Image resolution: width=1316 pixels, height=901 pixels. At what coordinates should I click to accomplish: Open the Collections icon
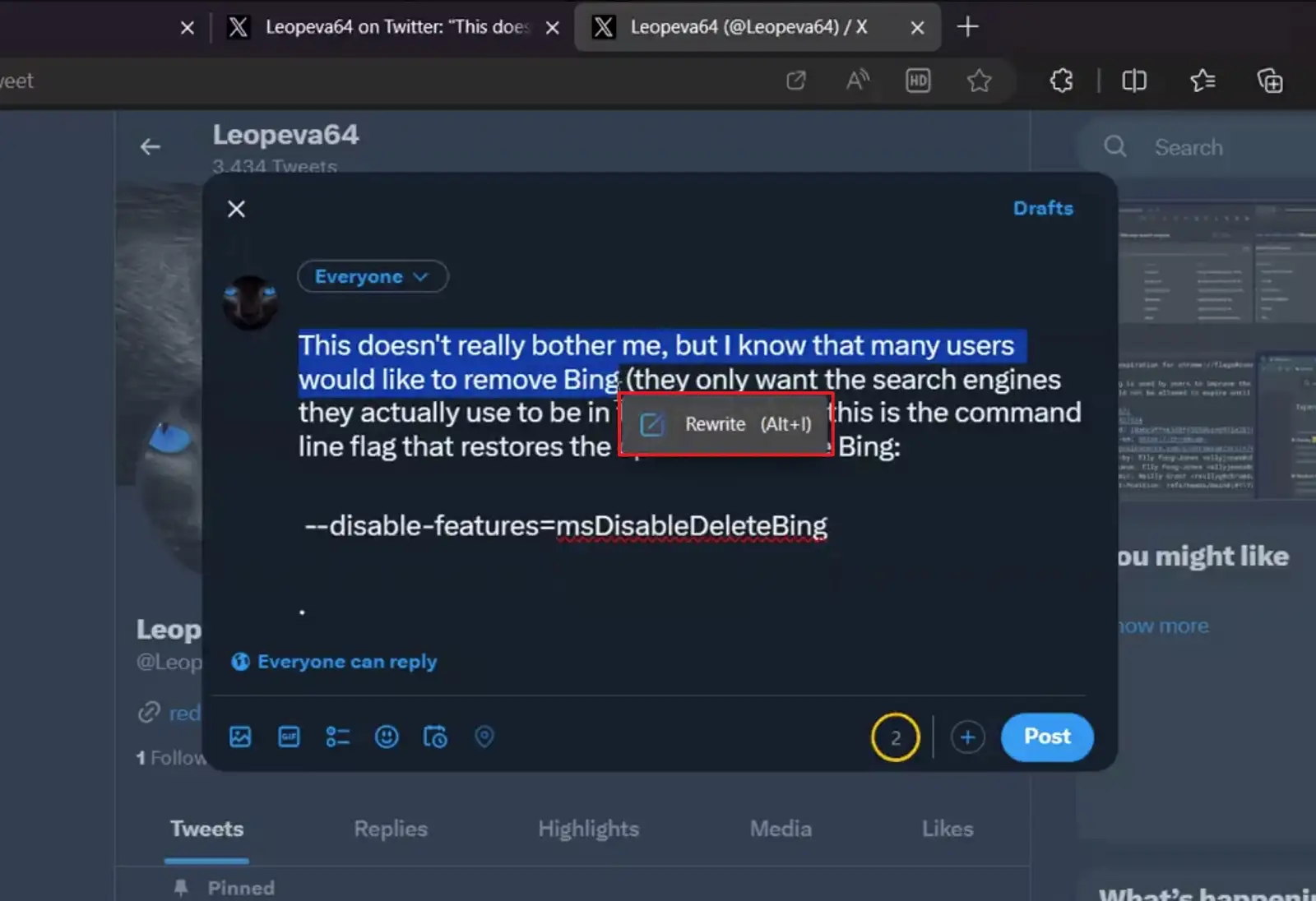click(1270, 81)
